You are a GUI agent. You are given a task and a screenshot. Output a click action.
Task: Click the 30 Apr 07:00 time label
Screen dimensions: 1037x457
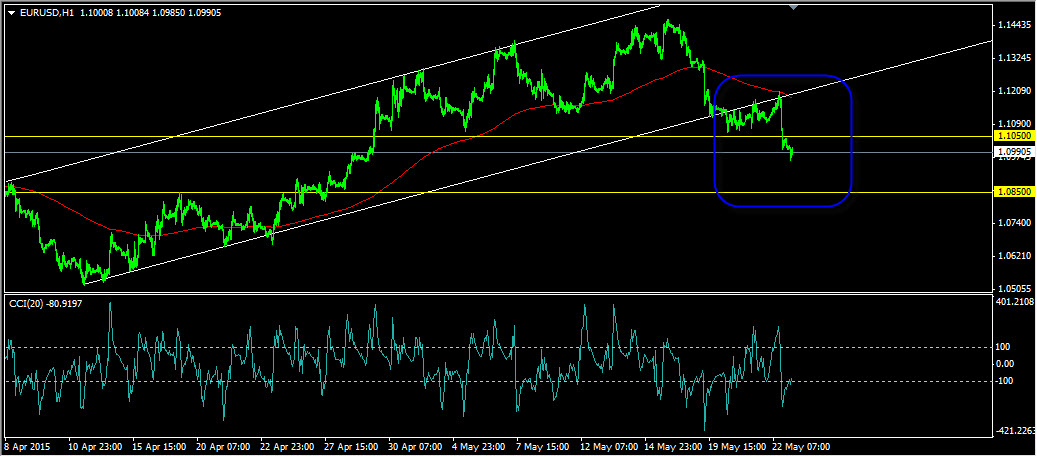(415, 446)
